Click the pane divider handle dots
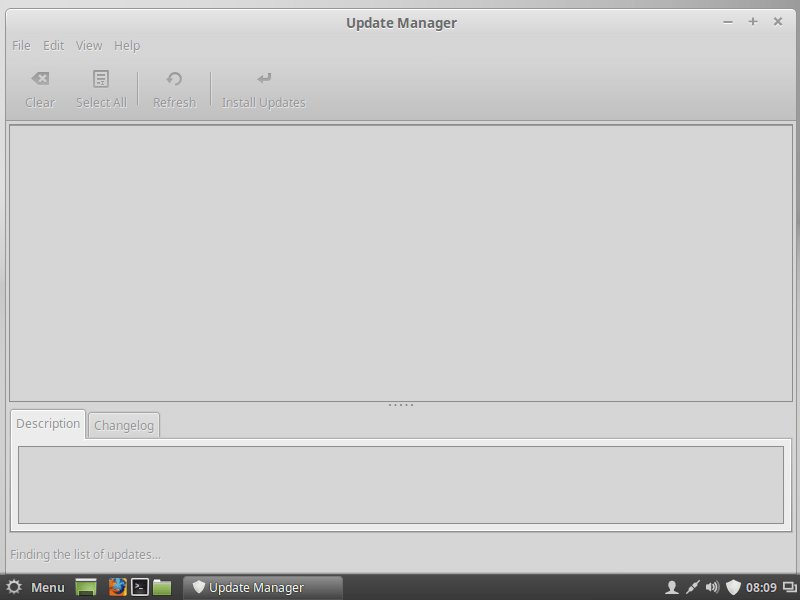The height and width of the screenshot is (600, 800). (401, 405)
